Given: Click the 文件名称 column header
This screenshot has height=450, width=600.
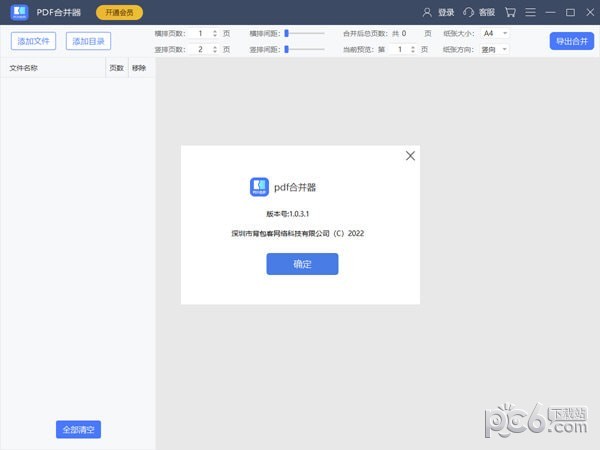Looking at the screenshot, I should (x=23, y=68).
